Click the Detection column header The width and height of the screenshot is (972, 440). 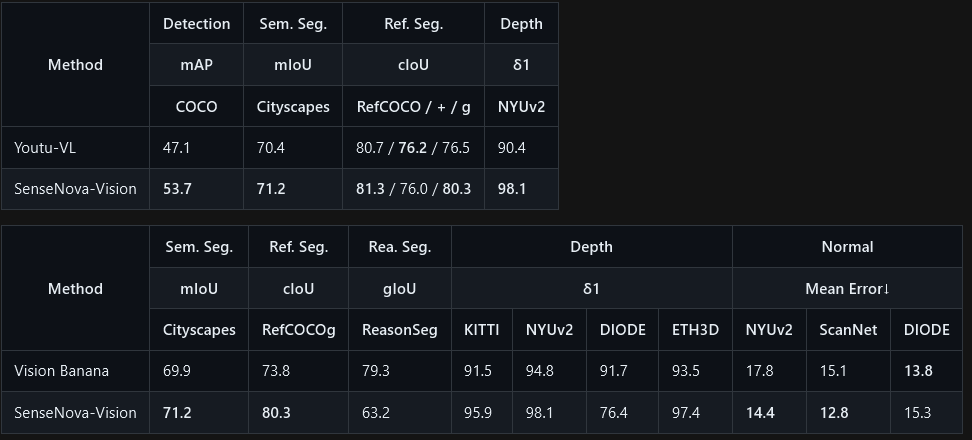197,24
